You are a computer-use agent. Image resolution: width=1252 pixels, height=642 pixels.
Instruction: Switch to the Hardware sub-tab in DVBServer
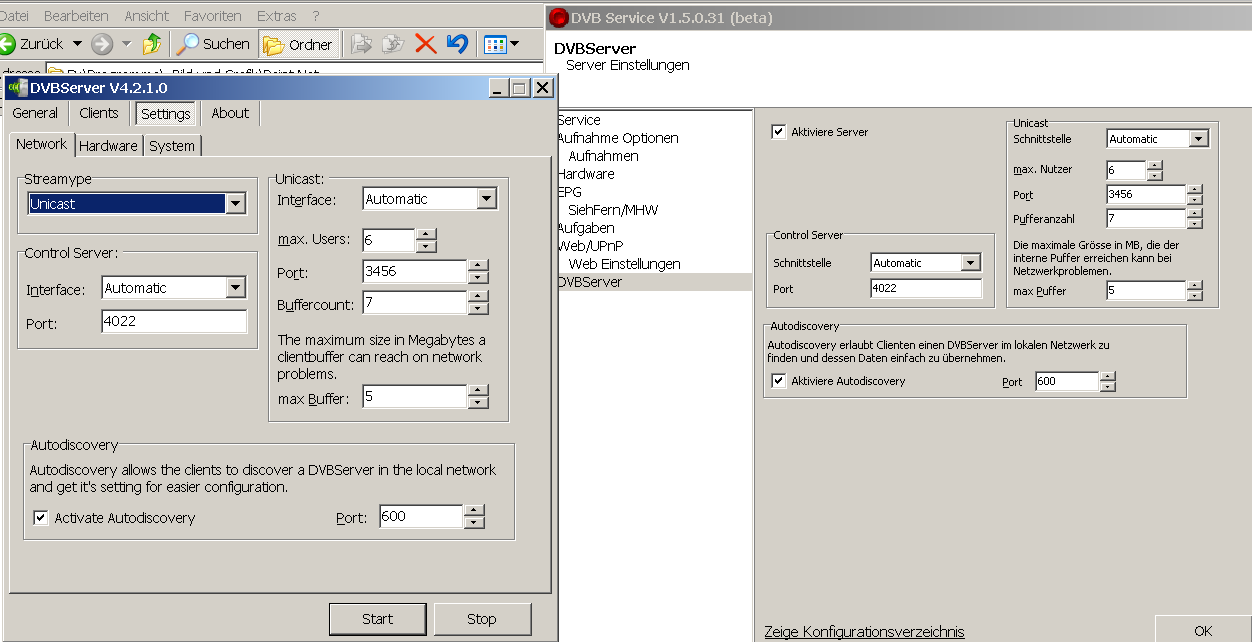tap(108, 146)
